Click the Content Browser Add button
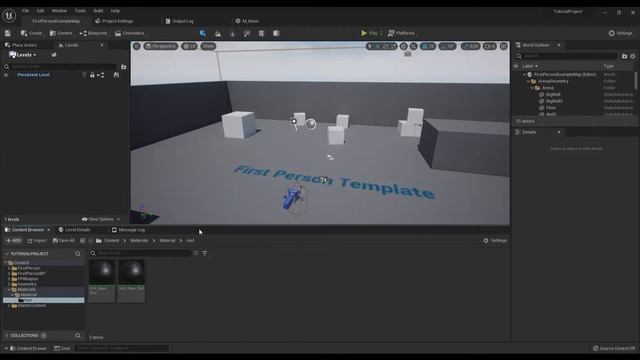Image resolution: width=640 pixels, height=360 pixels. click(x=13, y=241)
